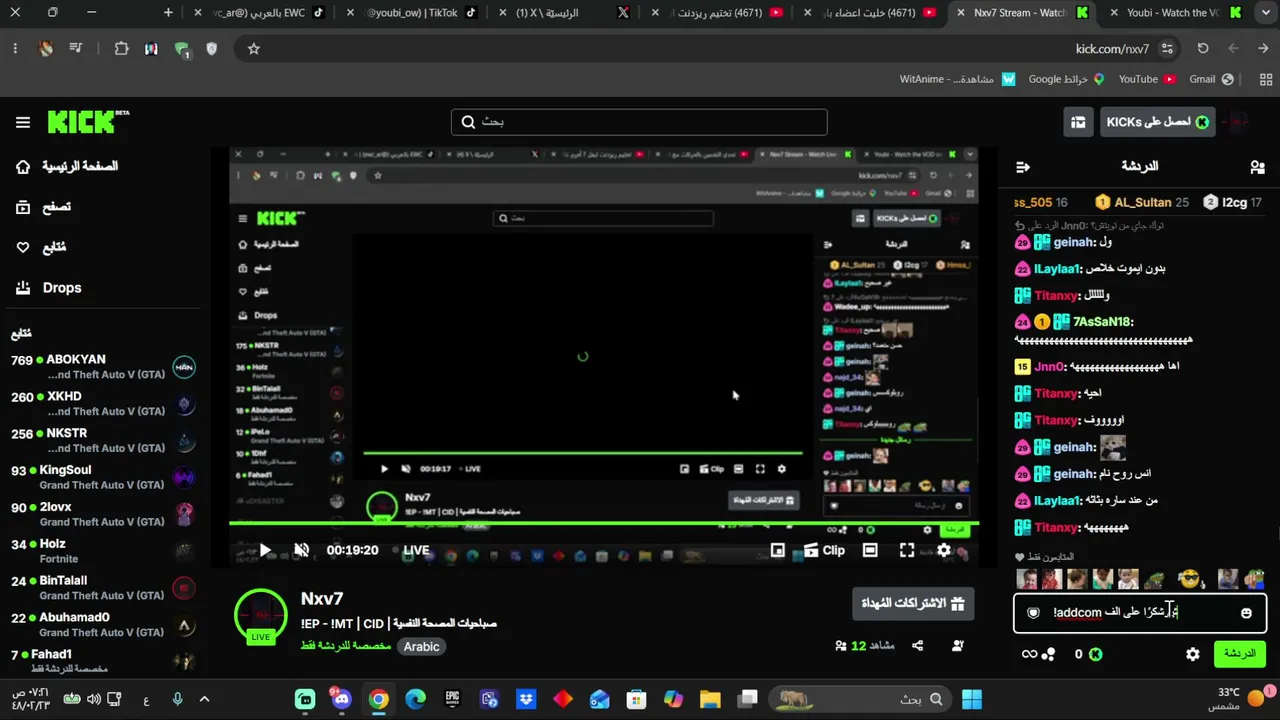This screenshot has width=1280, height=720.
Task: Focus the chat message input
Action: click(x=1140, y=613)
